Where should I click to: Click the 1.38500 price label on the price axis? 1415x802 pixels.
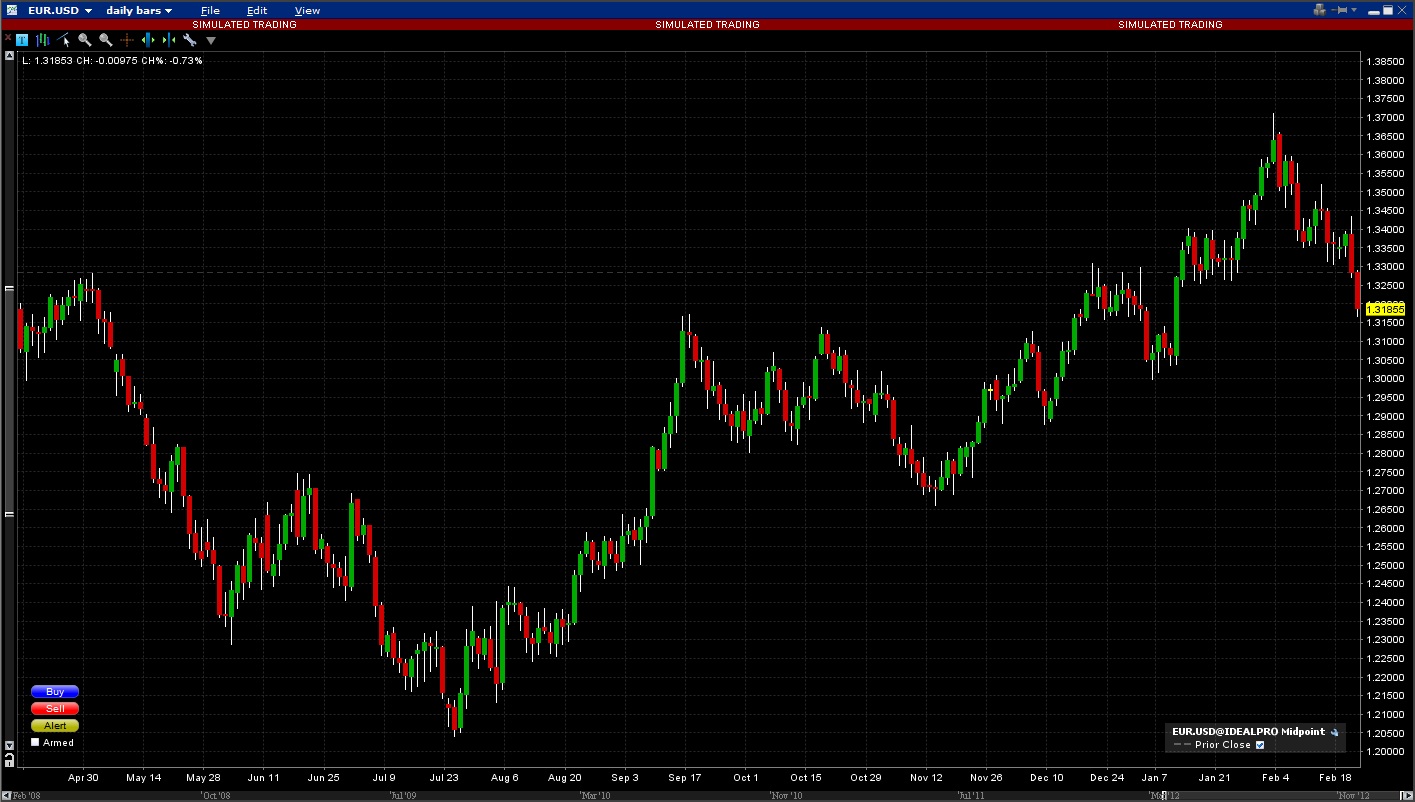click(x=1385, y=61)
